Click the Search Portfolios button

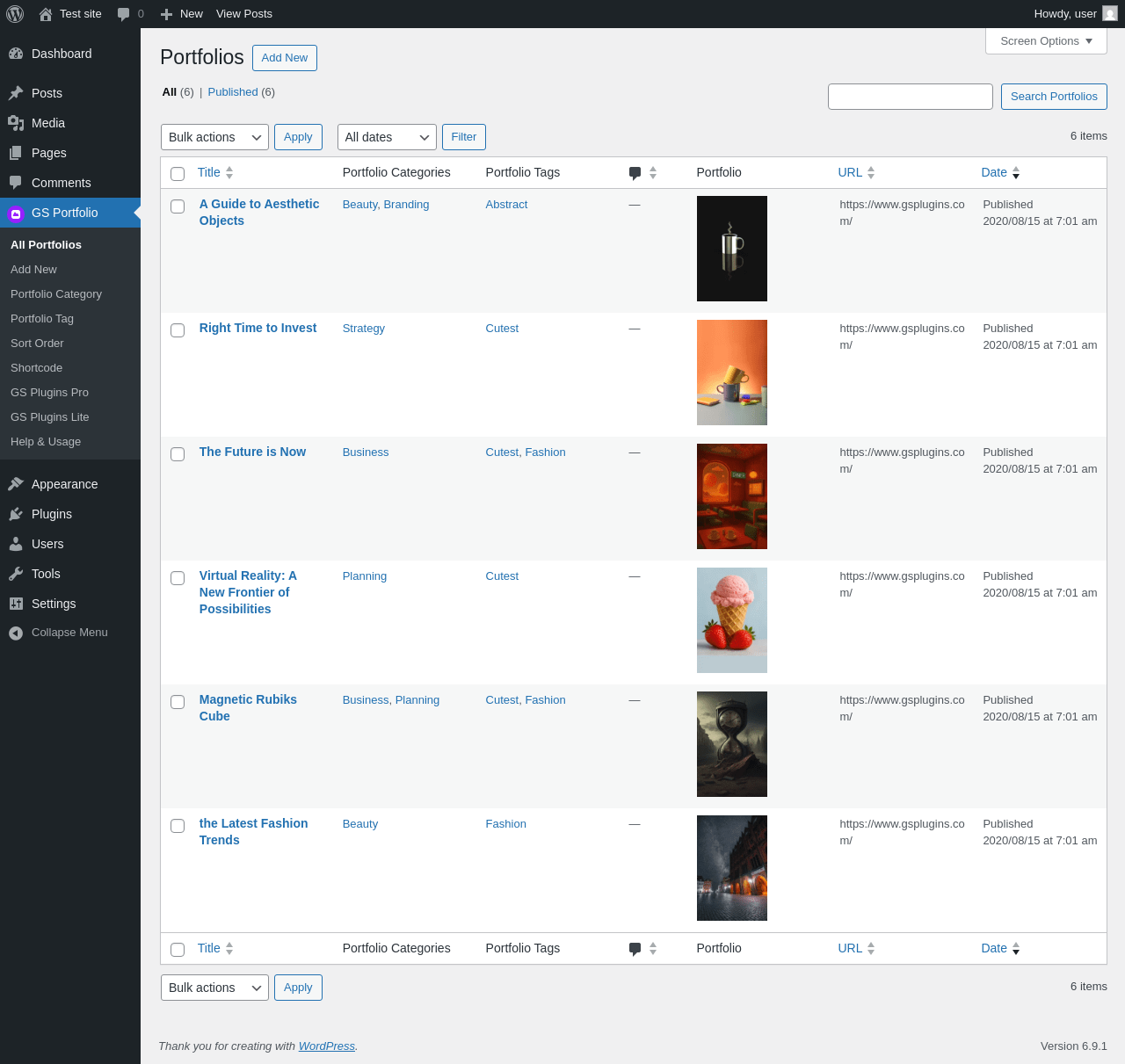1054,97
